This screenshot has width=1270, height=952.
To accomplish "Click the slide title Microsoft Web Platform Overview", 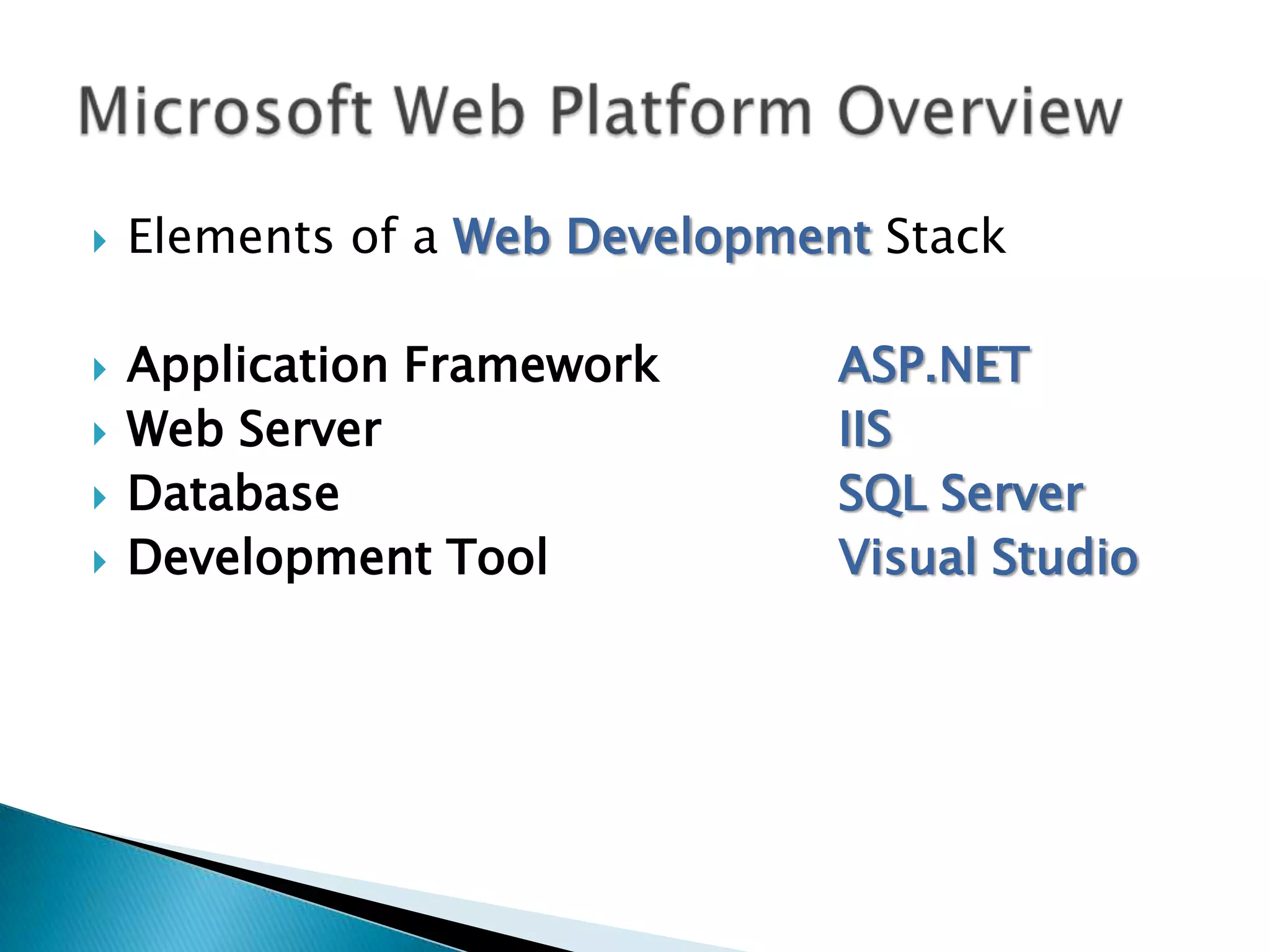I will click(600, 112).
